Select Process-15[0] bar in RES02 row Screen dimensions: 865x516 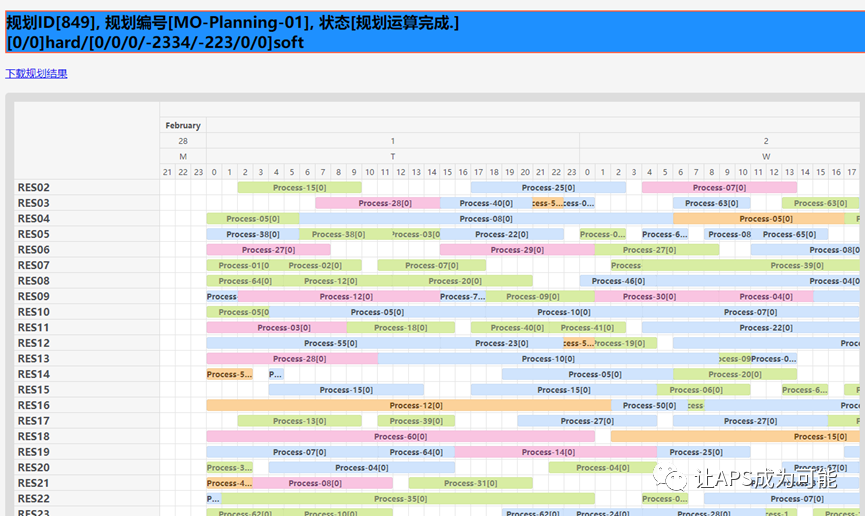tap(300, 188)
